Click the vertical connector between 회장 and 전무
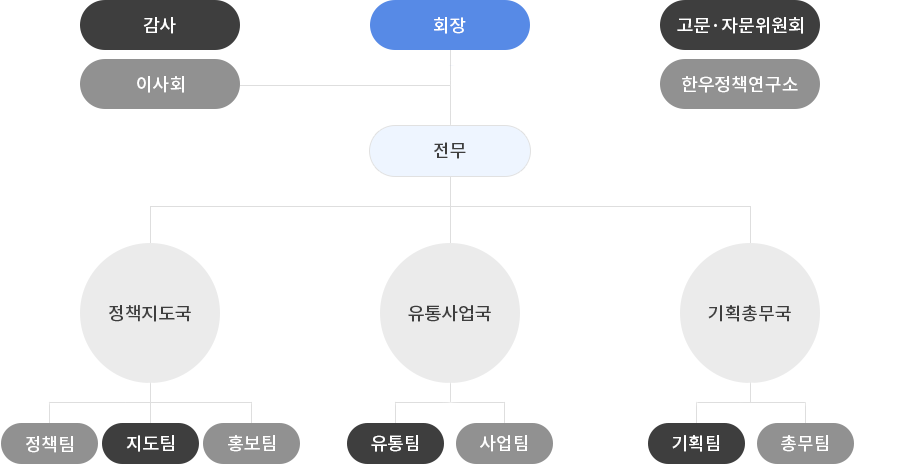 coord(450,88)
